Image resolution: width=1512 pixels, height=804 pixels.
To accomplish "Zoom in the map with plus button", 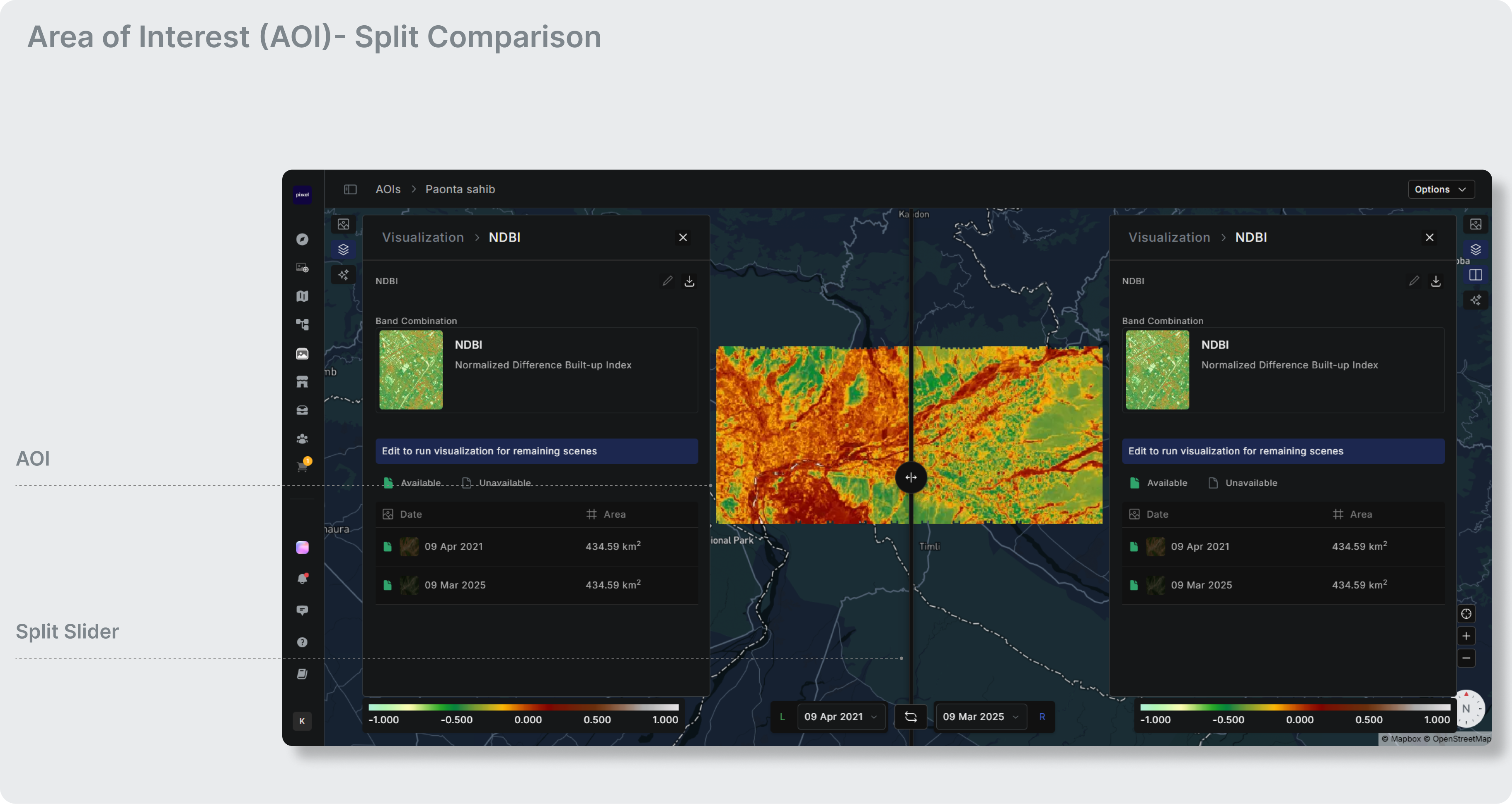I will 1466,636.
